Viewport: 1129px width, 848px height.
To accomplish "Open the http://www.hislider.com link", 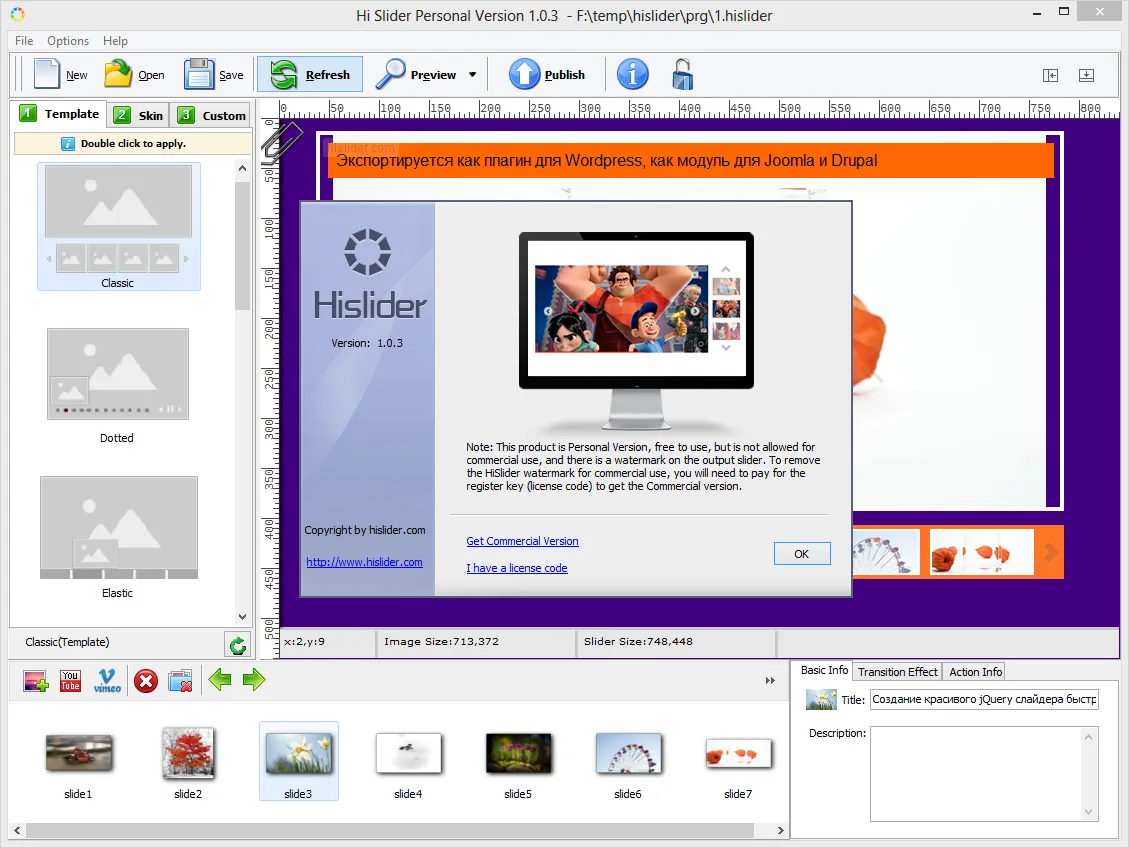I will (x=364, y=562).
